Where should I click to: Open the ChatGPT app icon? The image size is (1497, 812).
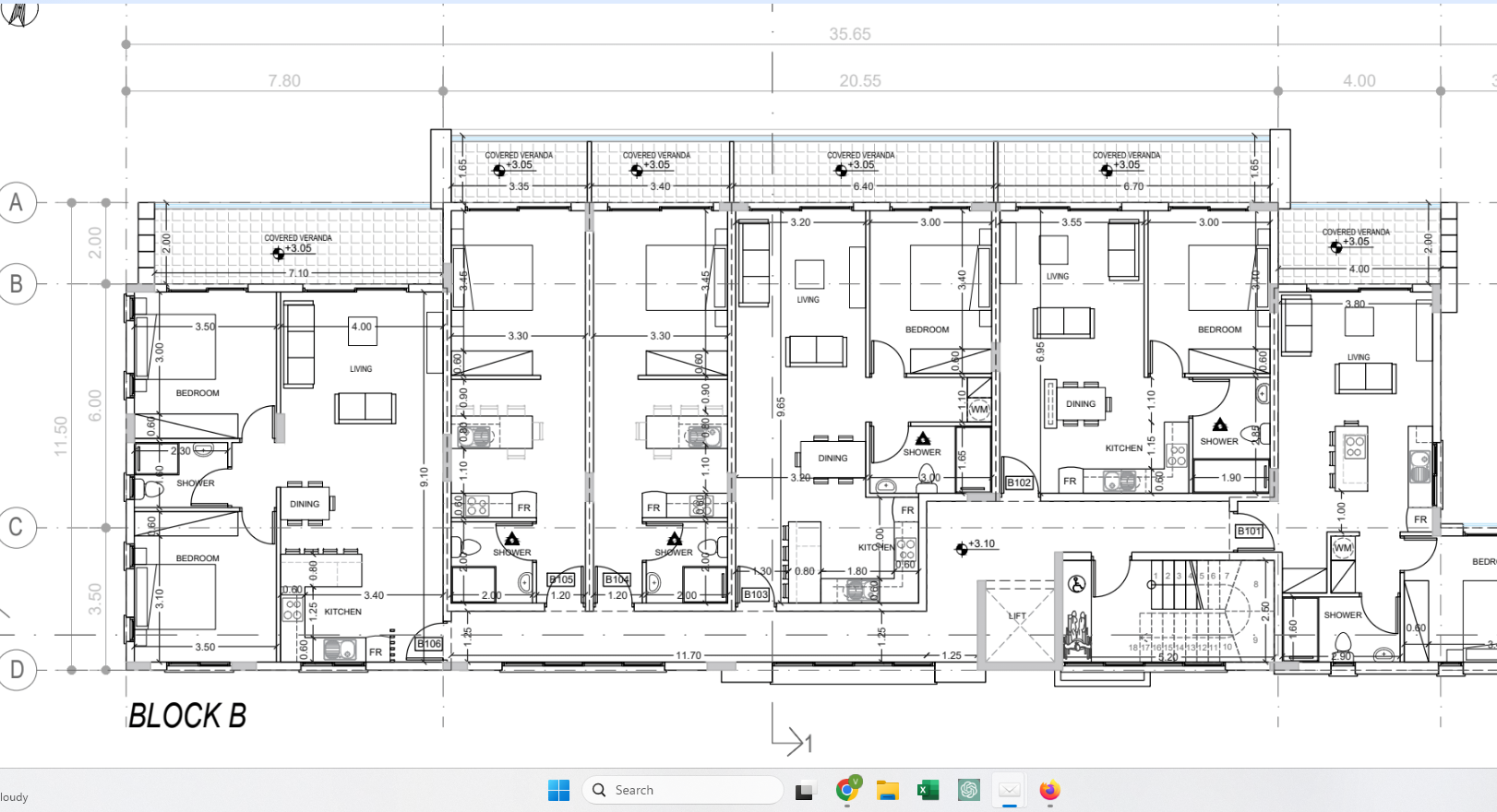coord(968,791)
